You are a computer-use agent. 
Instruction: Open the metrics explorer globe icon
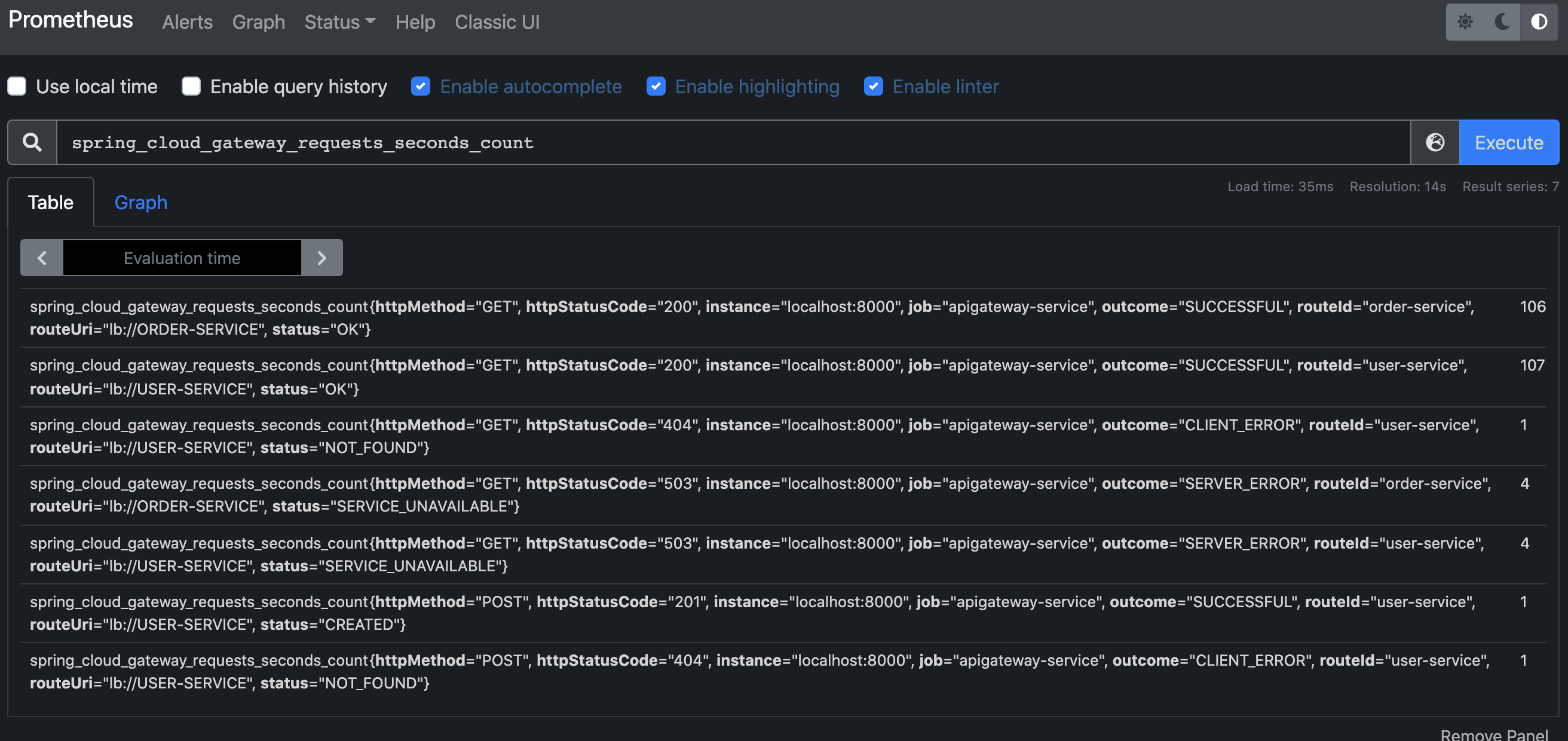pyautogui.click(x=1435, y=142)
